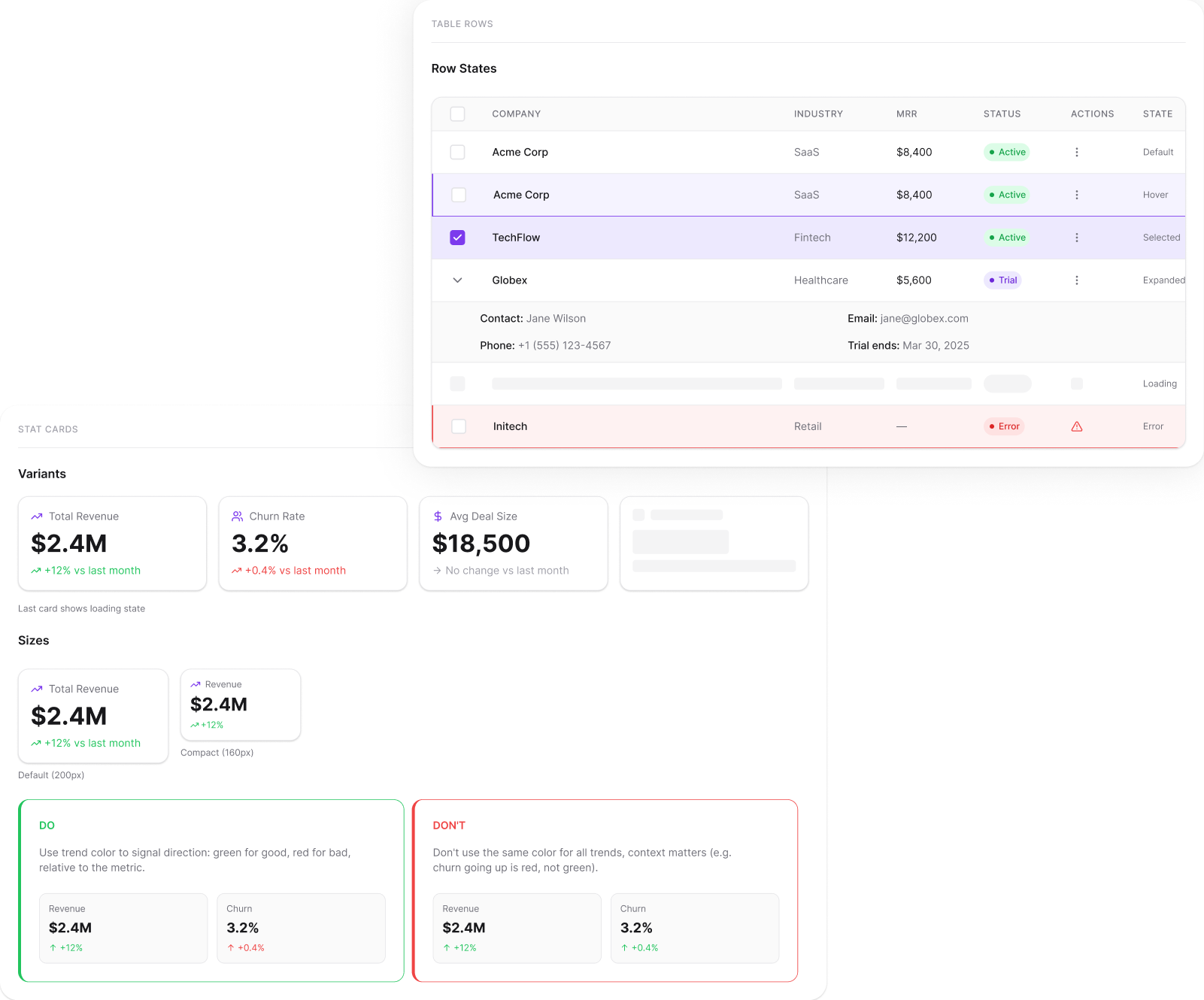This screenshot has height=1000, width=1204.
Task: Click the Fintech industry cell
Action: point(812,238)
